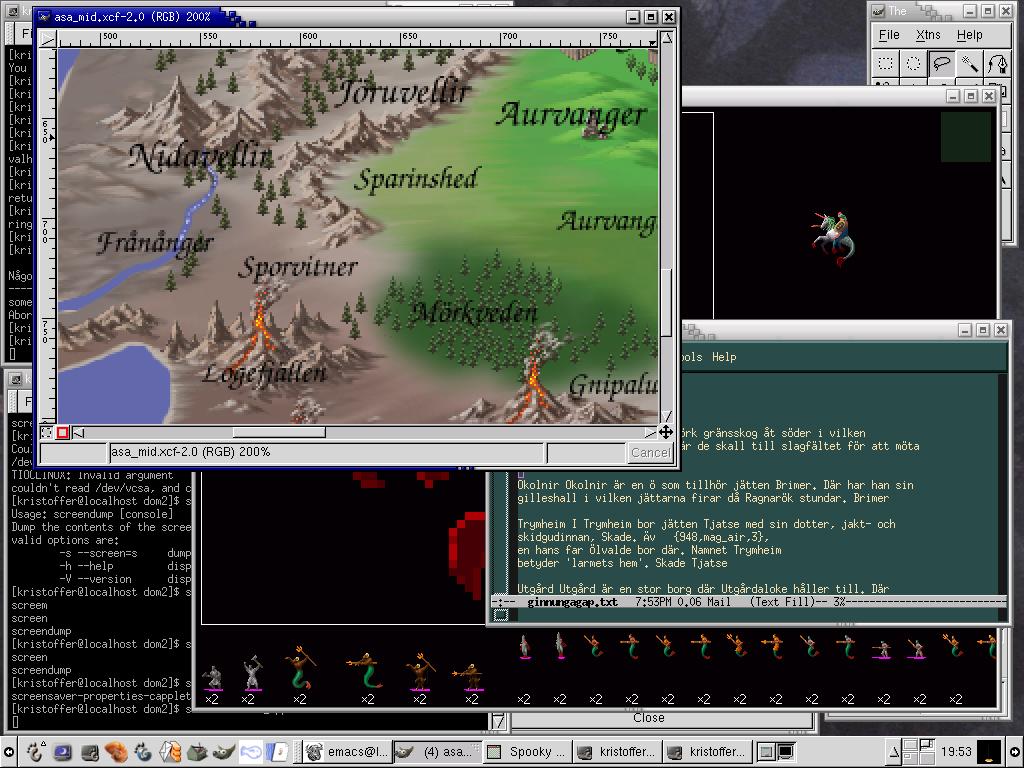This screenshot has height=768, width=1024.
Task: Toggle the selection-mode dashed square button
Action: click(x=46, y=432)
